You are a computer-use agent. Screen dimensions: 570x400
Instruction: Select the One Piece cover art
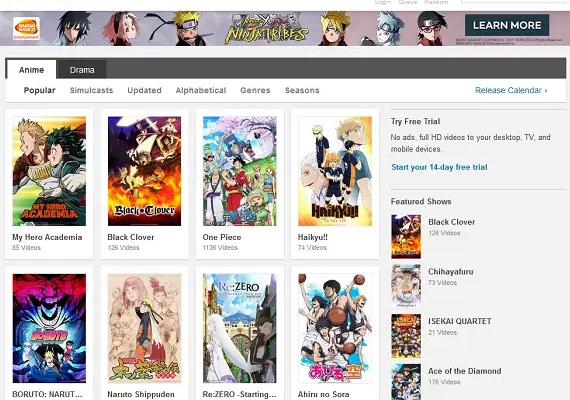click(x=240, y=171)
